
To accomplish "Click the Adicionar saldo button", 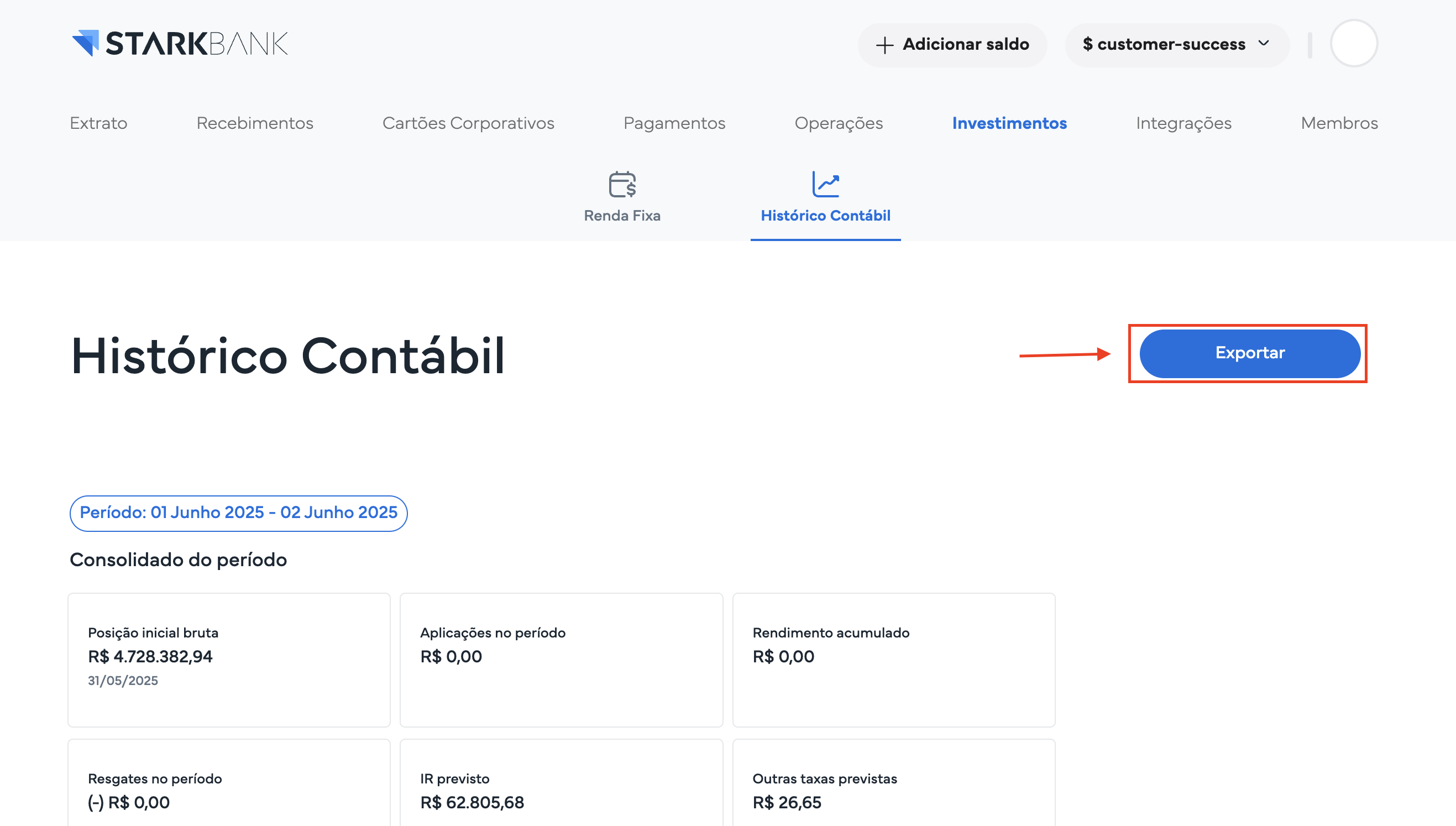I will [x=952, y=44].
